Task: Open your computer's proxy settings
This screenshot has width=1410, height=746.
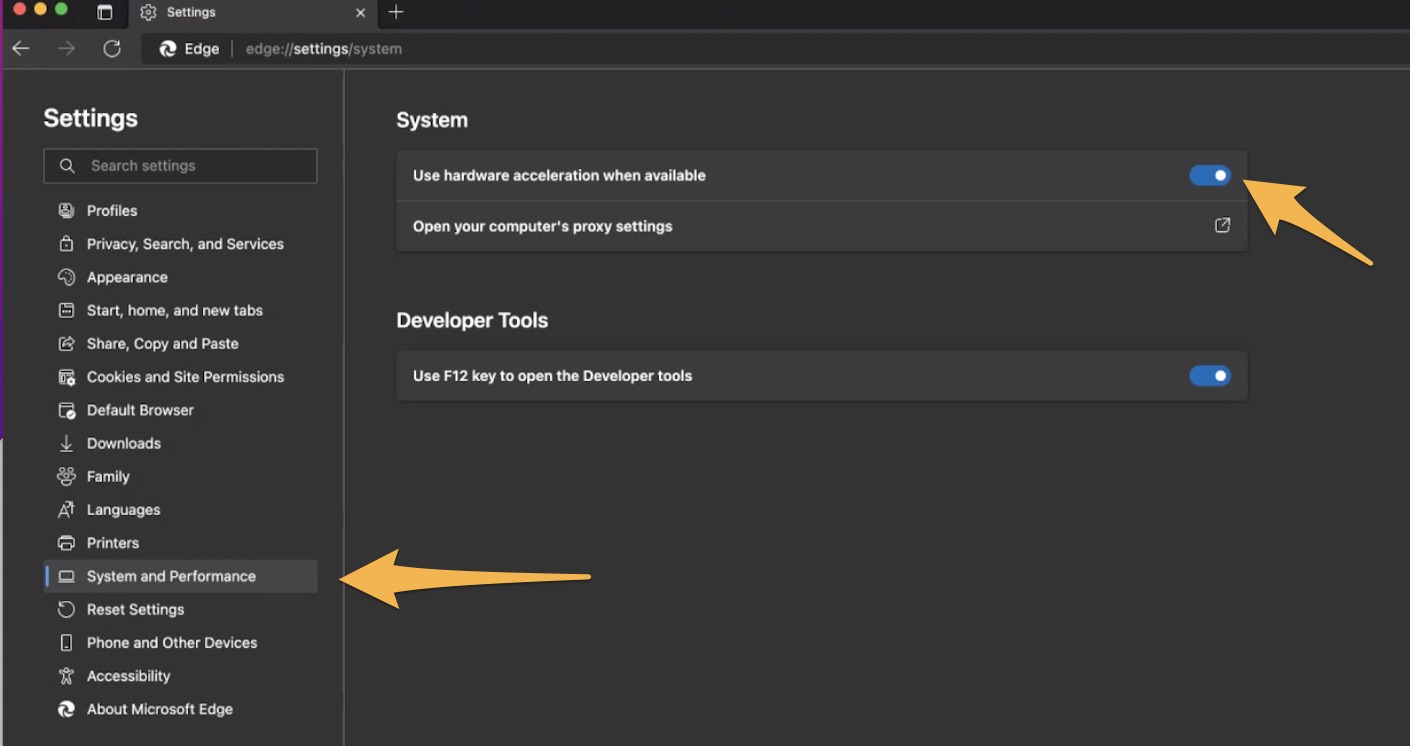Action: (x=822, y=226)
